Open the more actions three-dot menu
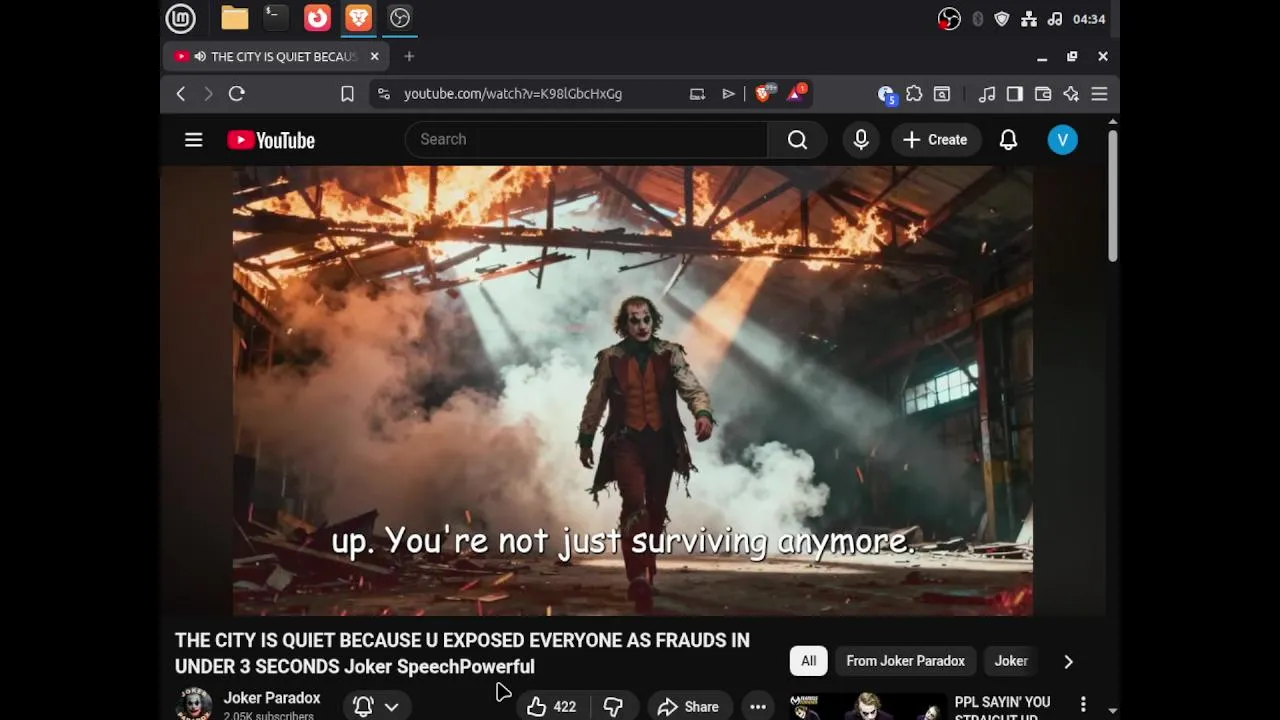 click(x=758, y=707)
